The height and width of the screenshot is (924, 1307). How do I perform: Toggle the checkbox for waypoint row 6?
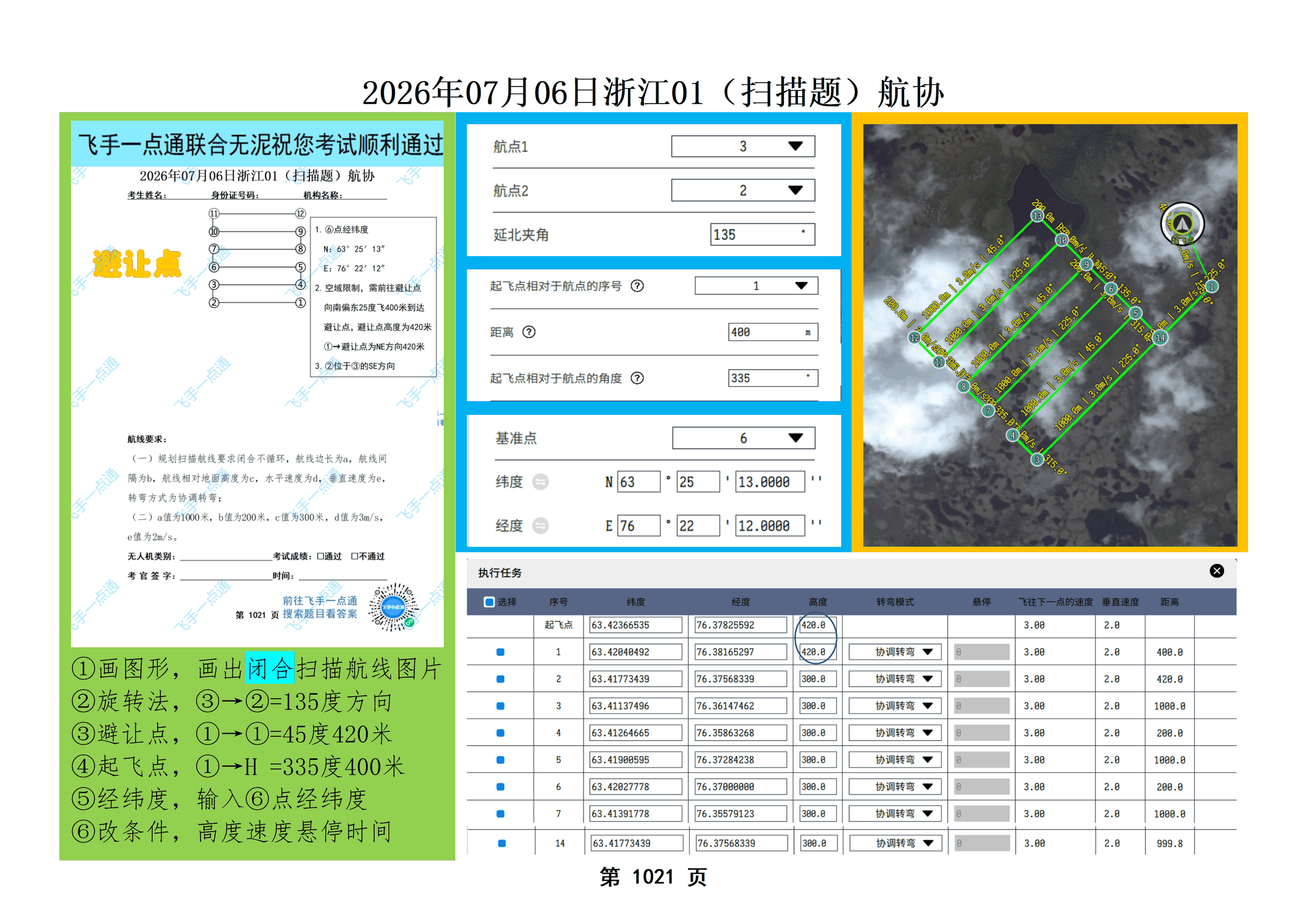[500, 787]
